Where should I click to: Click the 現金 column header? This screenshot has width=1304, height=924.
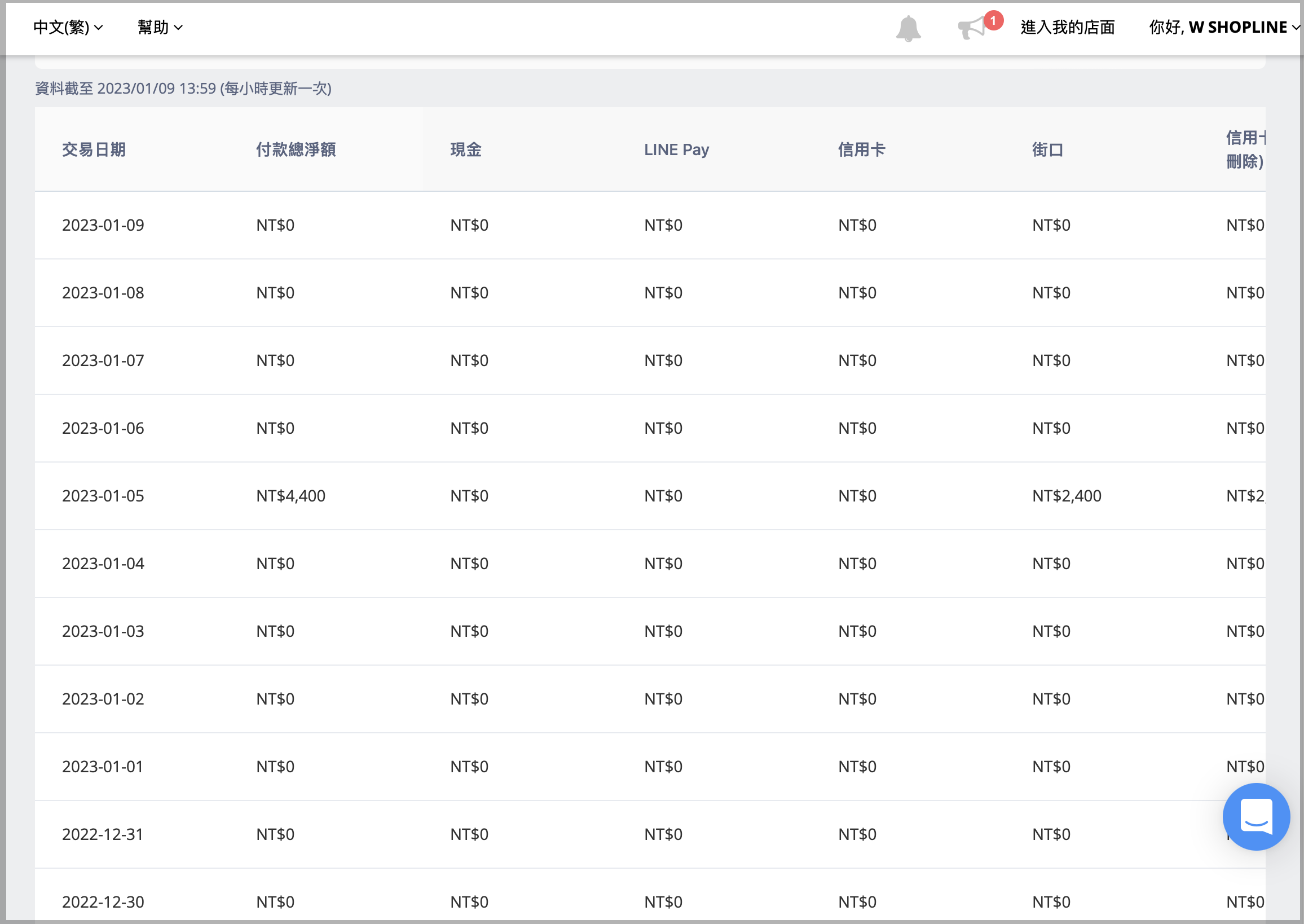point(466,149)
